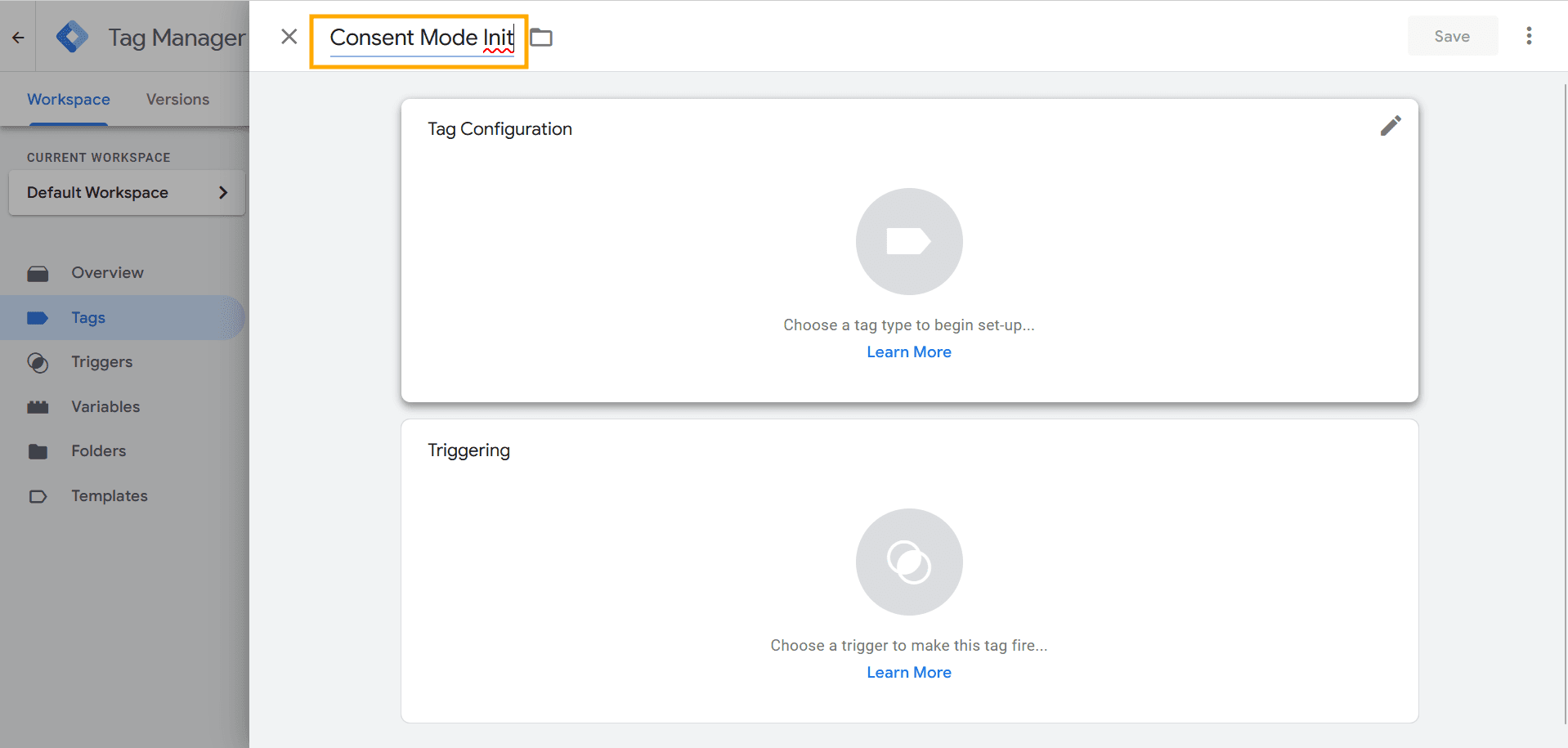Screen dimensions: 1568x748
Task: Switch to the Workspace tab
Action: tap(69, 99)
